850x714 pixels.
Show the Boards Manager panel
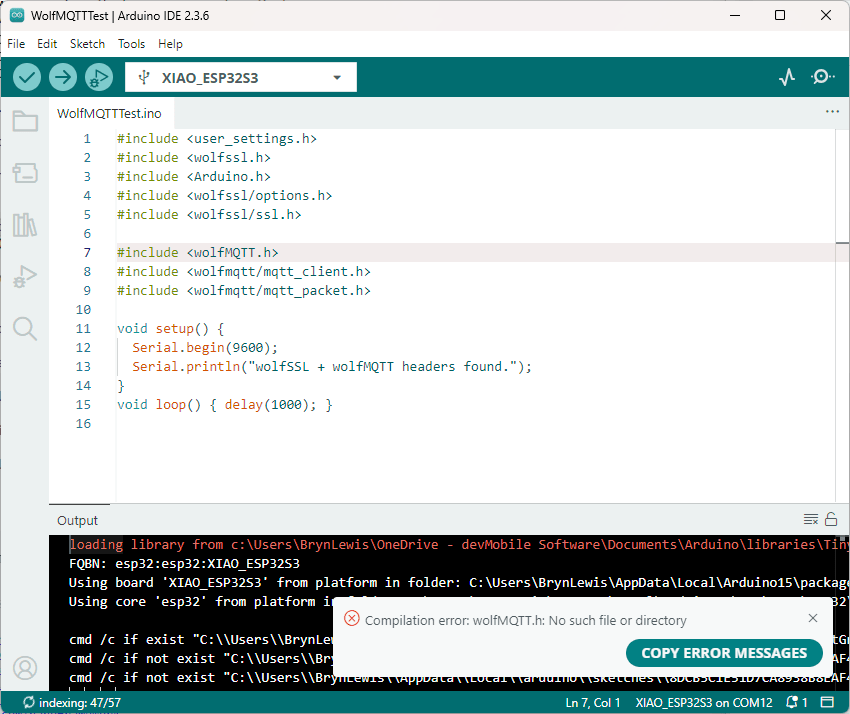coord(25,174)
